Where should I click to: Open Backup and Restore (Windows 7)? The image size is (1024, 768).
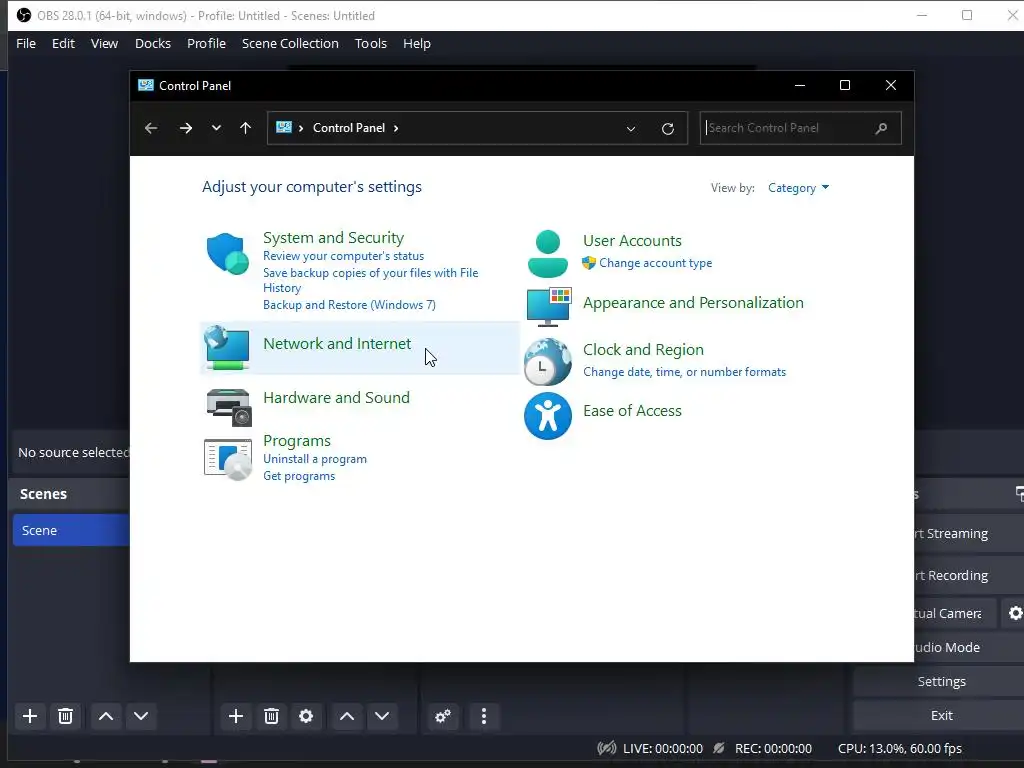[349, 305]
